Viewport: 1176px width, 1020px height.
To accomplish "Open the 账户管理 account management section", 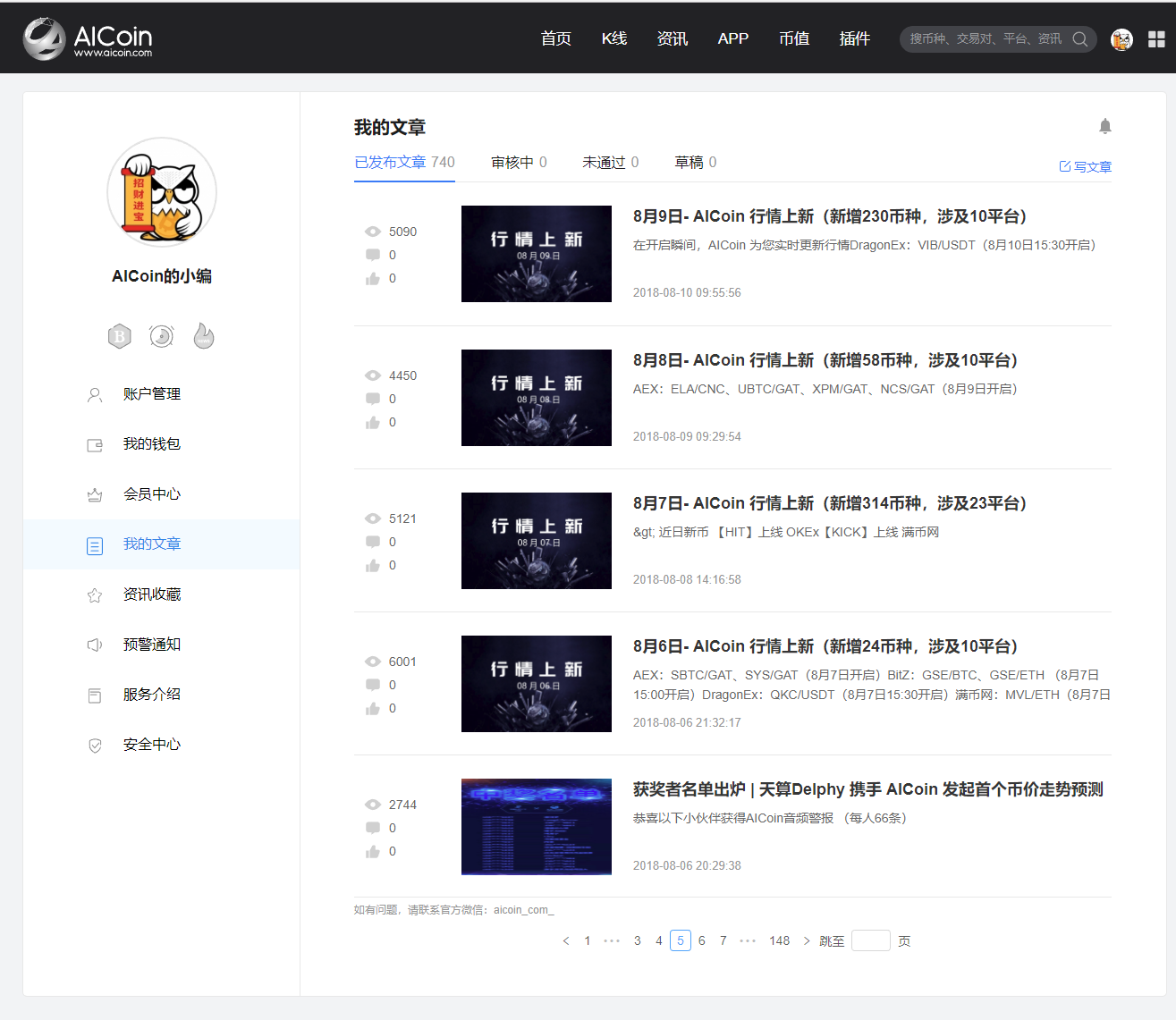I will click(152, 393).
